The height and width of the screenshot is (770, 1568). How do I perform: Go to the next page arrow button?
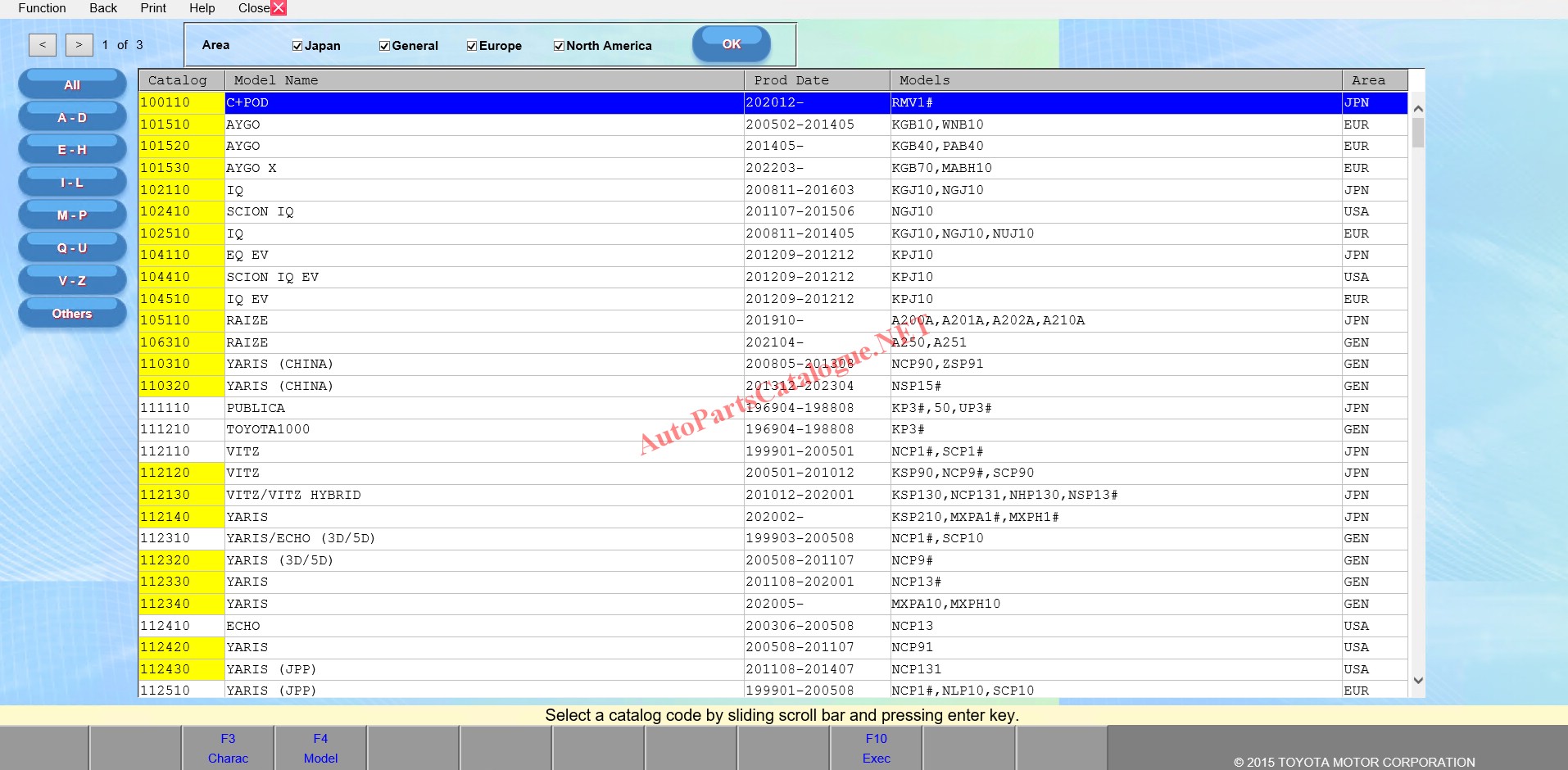coord(79,45)
